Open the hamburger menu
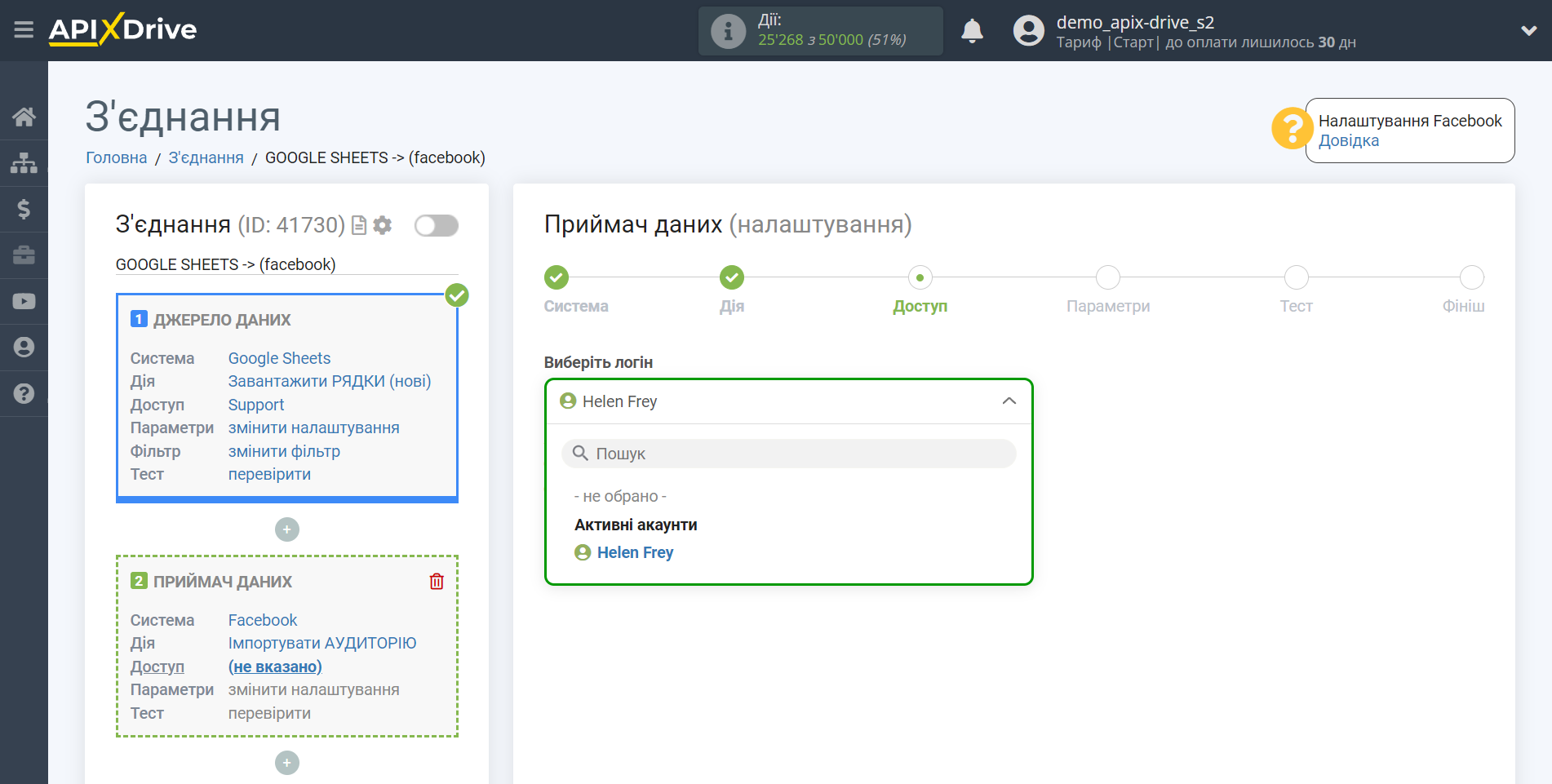Screen dimensions: 1552x784 [x=24, y=30]
